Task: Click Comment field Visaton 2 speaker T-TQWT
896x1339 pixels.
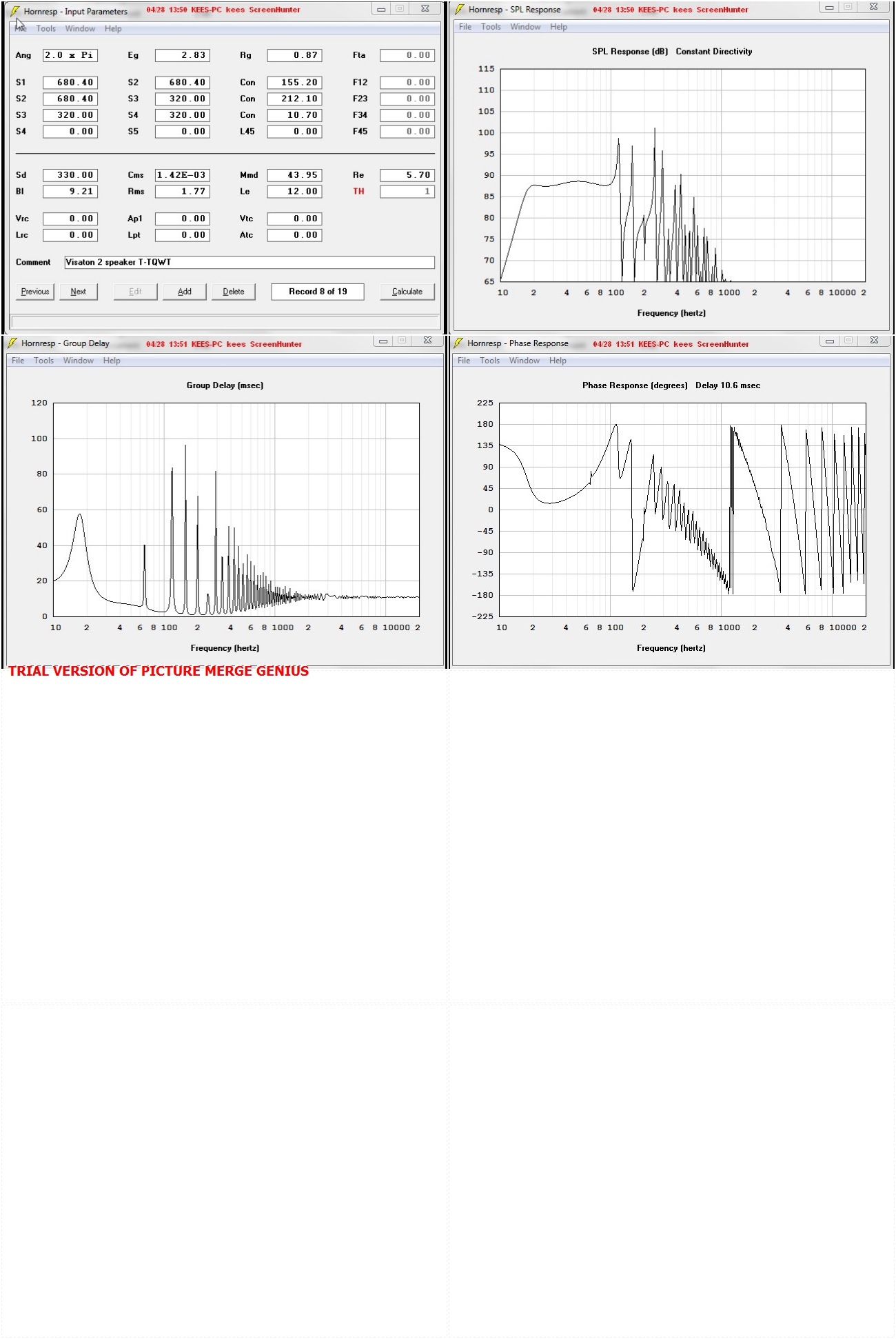Action: pos(250,262)
